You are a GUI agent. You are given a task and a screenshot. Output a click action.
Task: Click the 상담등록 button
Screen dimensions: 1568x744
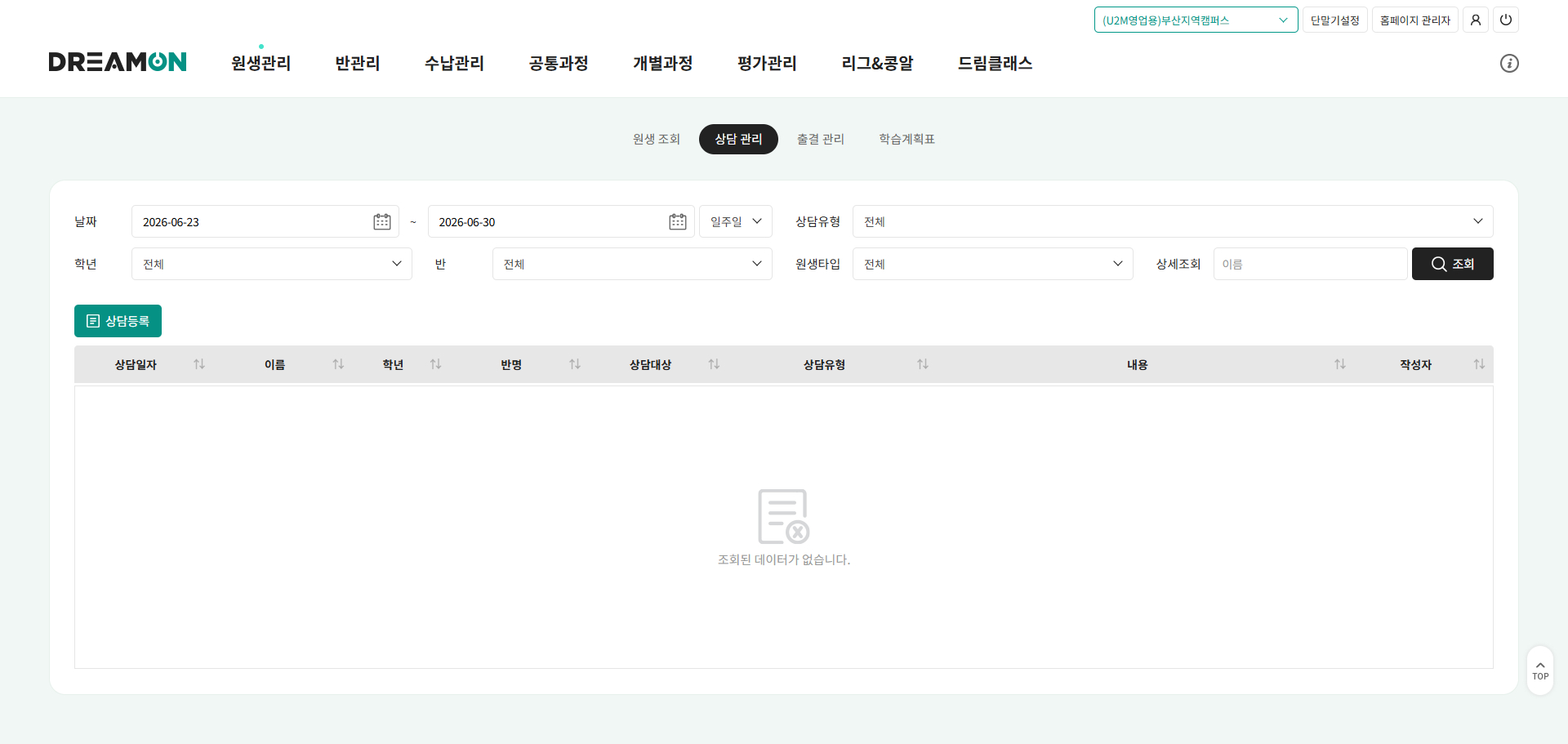pyautogui.click(x=118, y=321)
